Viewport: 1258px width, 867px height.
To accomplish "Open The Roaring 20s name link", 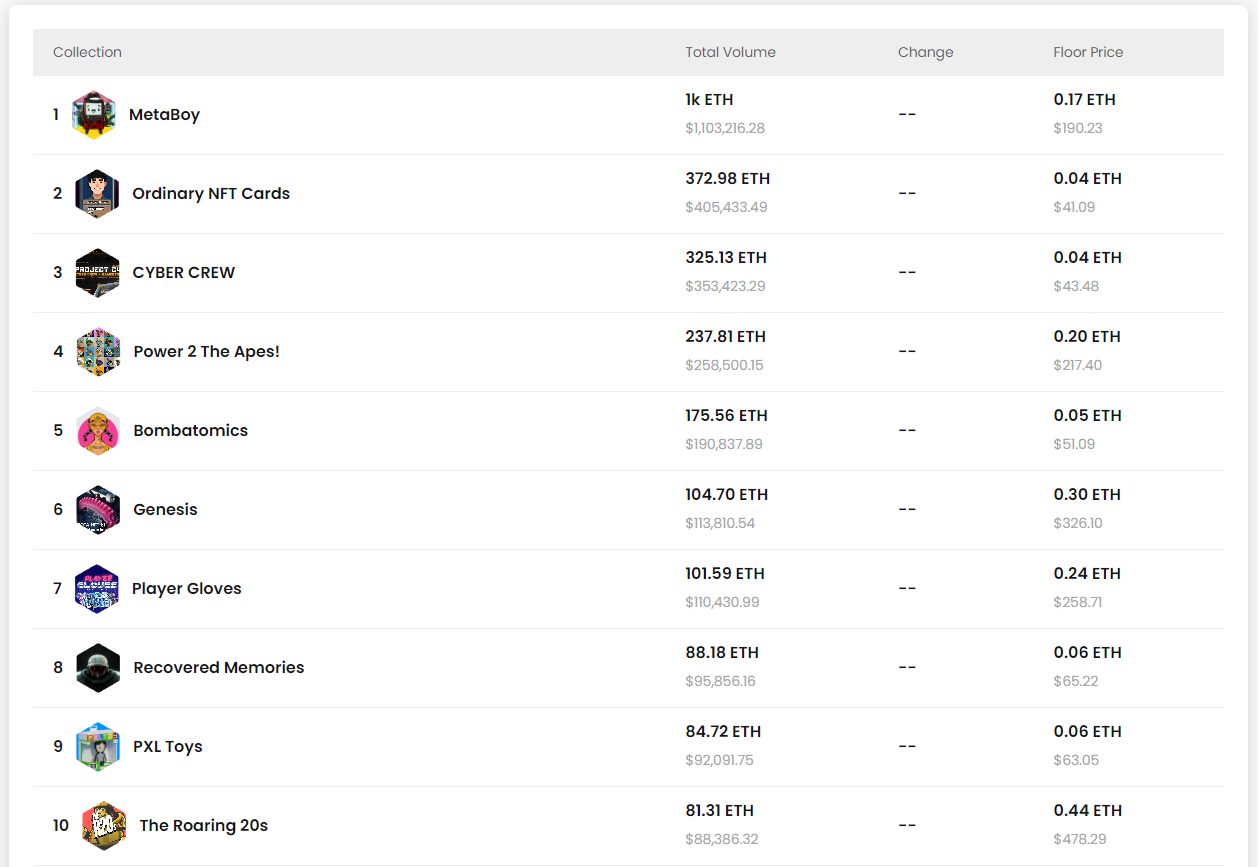I will click(x=203, y=826).
